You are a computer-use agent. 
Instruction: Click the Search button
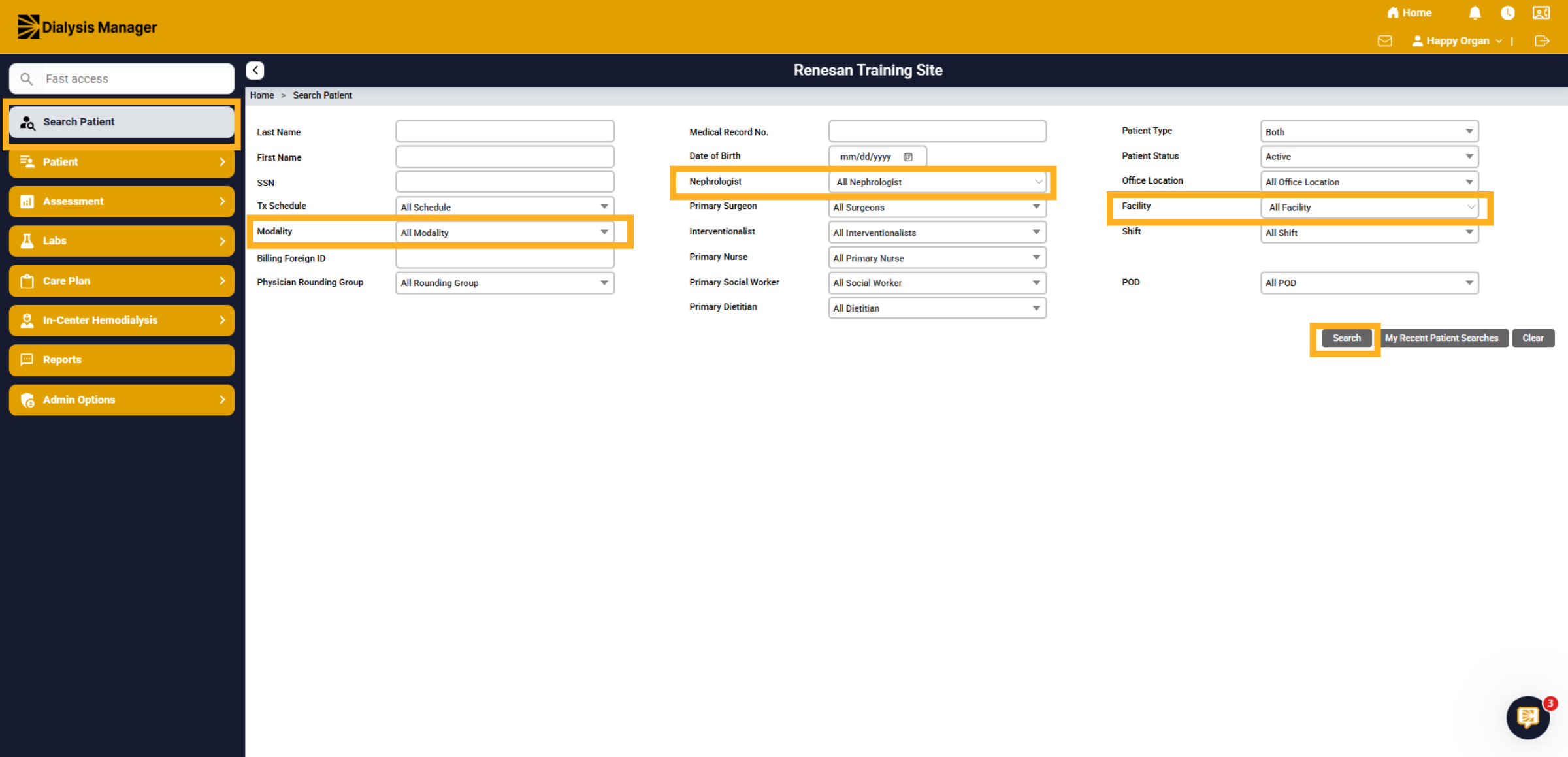point(1347,338)
